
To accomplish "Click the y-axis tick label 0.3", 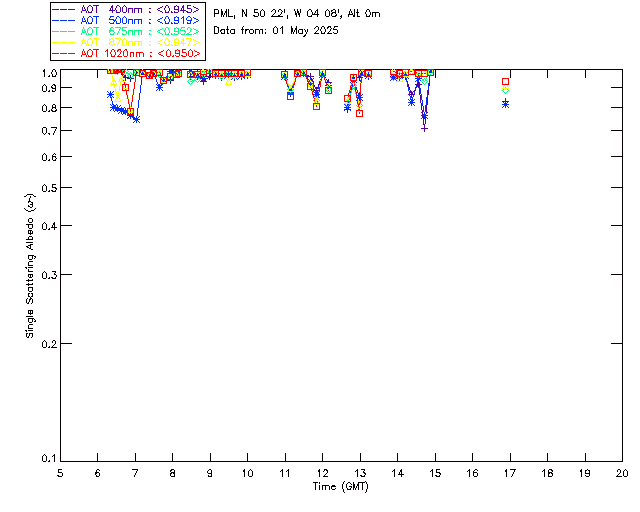I will pyautogui.click(x=49, y=275).
